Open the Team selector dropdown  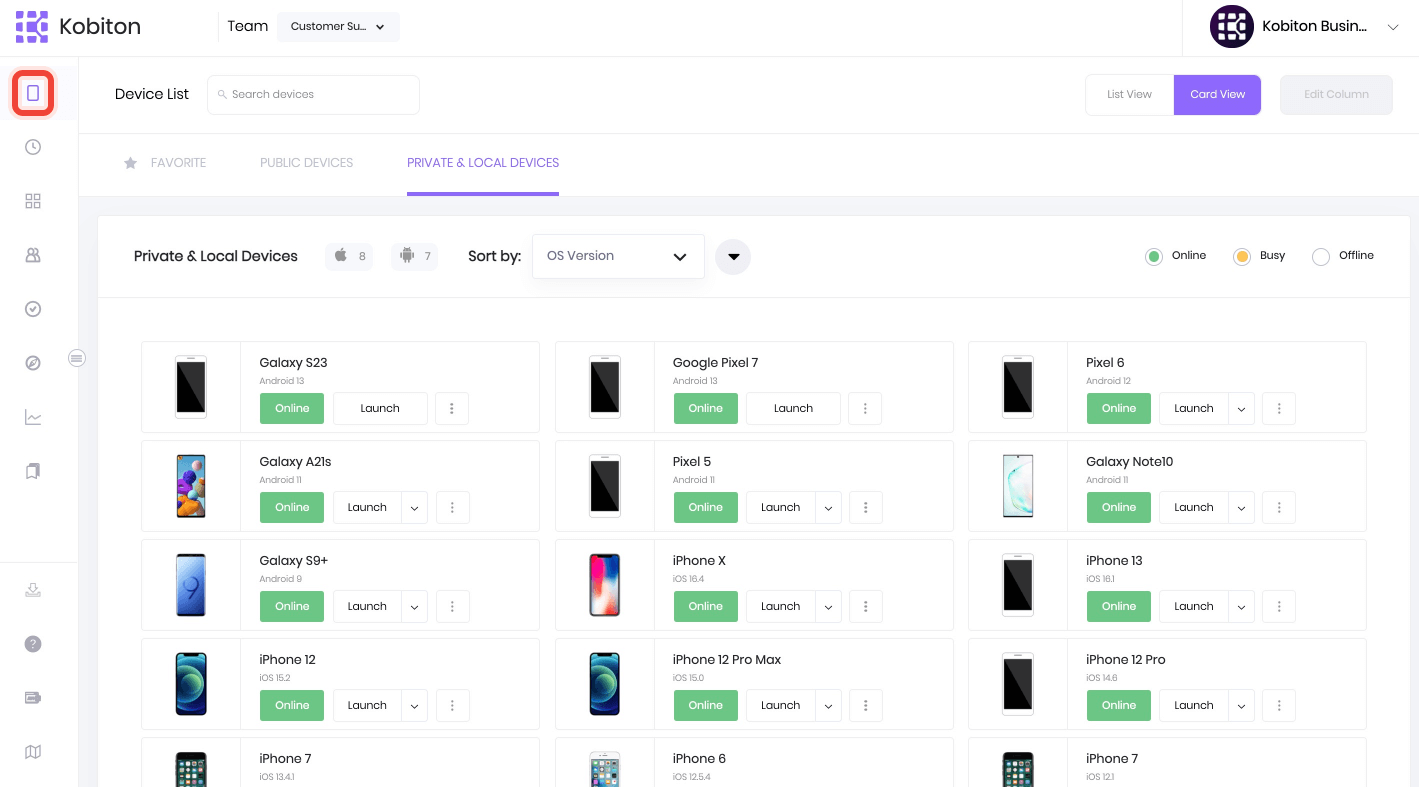(338, 27)
